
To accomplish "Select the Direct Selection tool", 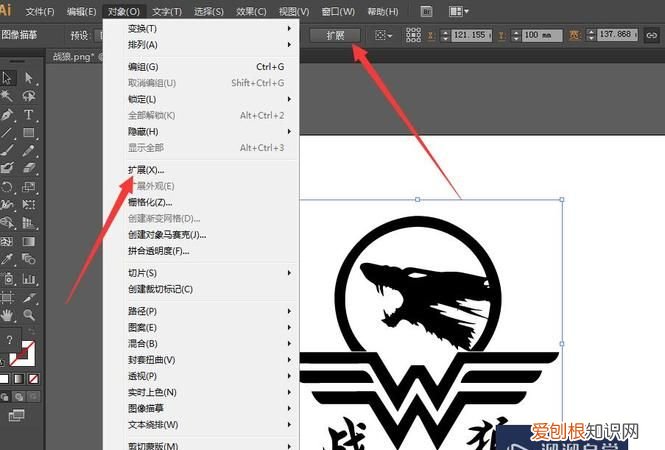I will (x=29, y=78).
